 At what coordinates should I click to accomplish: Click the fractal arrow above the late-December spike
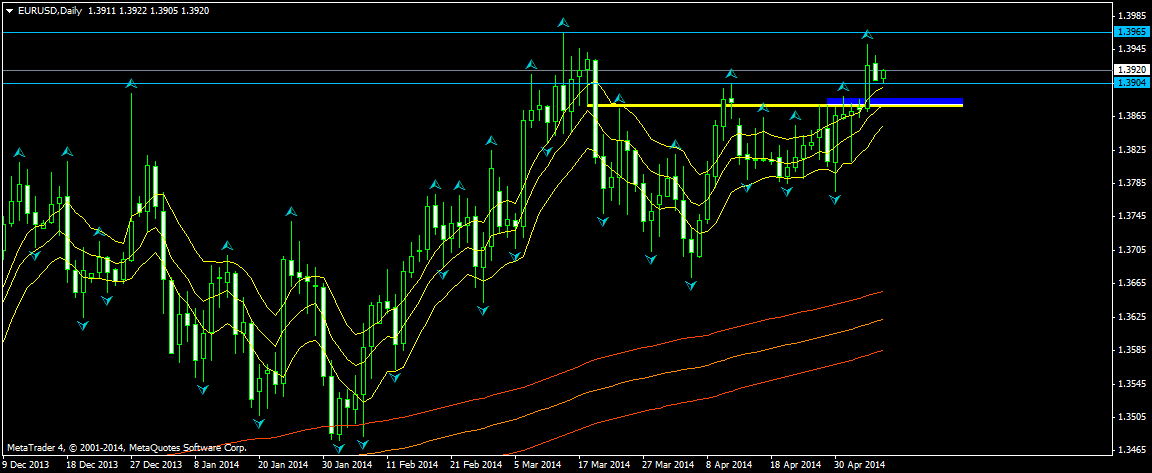131,84
